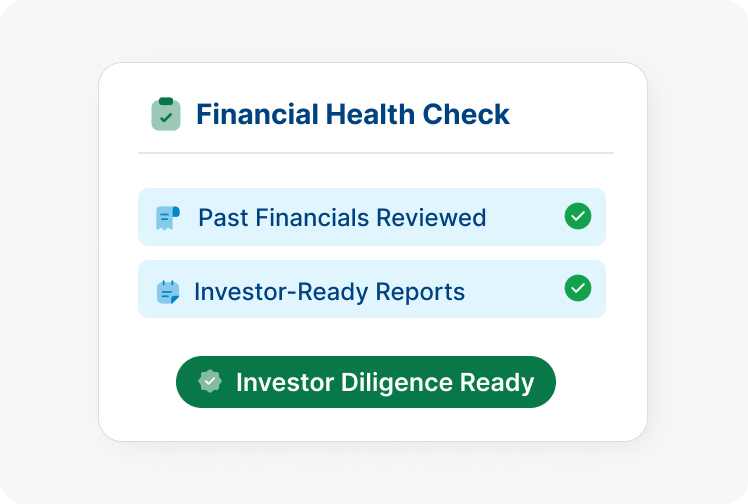Open the Past Financials Reviewed label

[342, 217]
